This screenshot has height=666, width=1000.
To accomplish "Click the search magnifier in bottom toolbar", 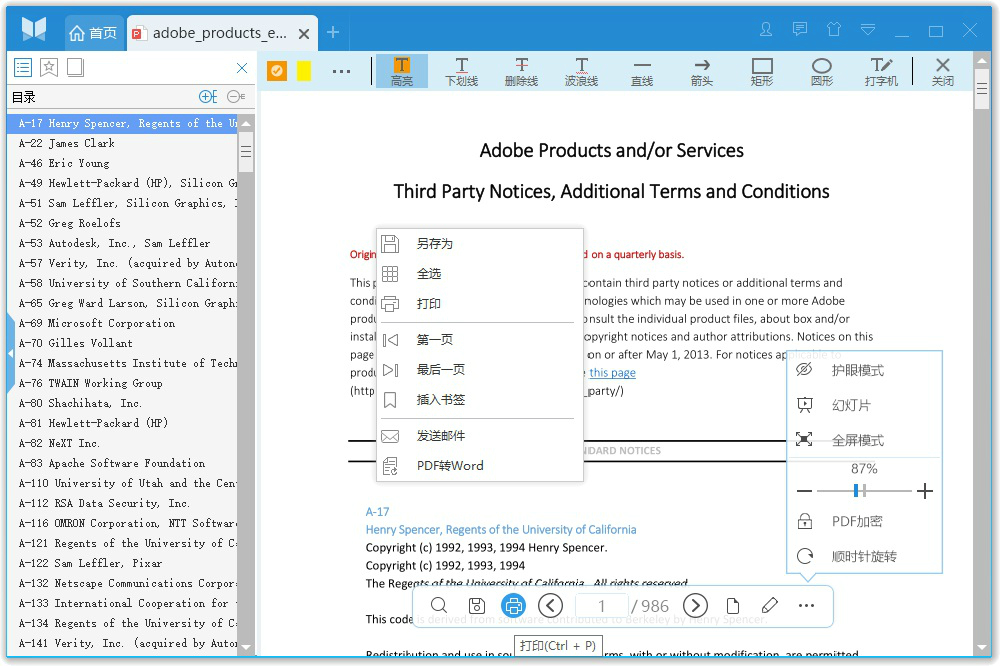I will [439, 605].
